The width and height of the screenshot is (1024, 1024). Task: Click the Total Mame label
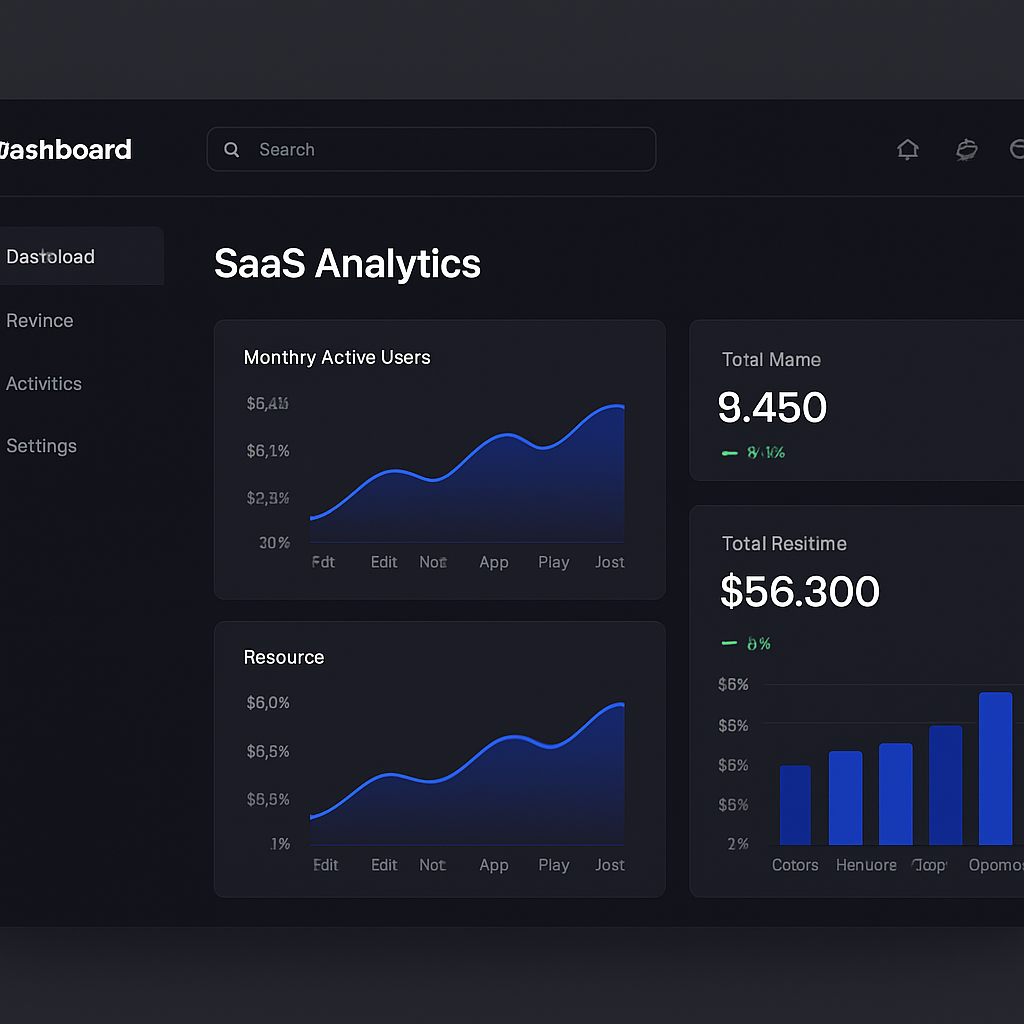coord(771,360)
